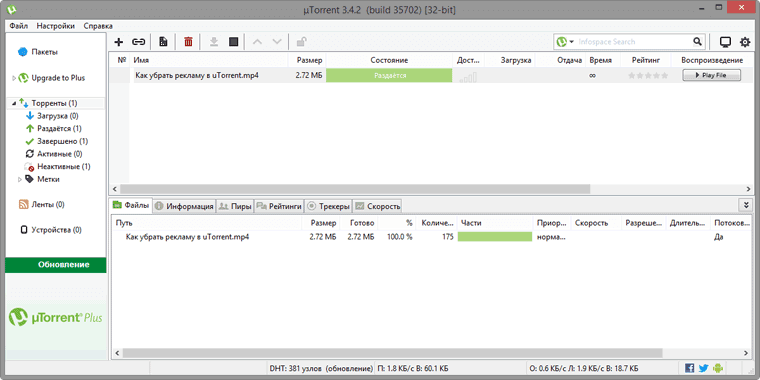Switch to the Пиры tab
The width and height of the screenshot is (760, 380).
tap(235, 206)
